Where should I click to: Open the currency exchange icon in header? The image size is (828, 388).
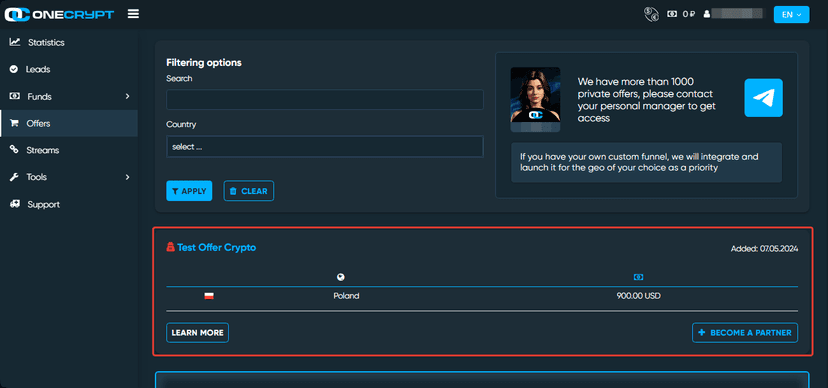pyautogui.click(x=651, y=14)
